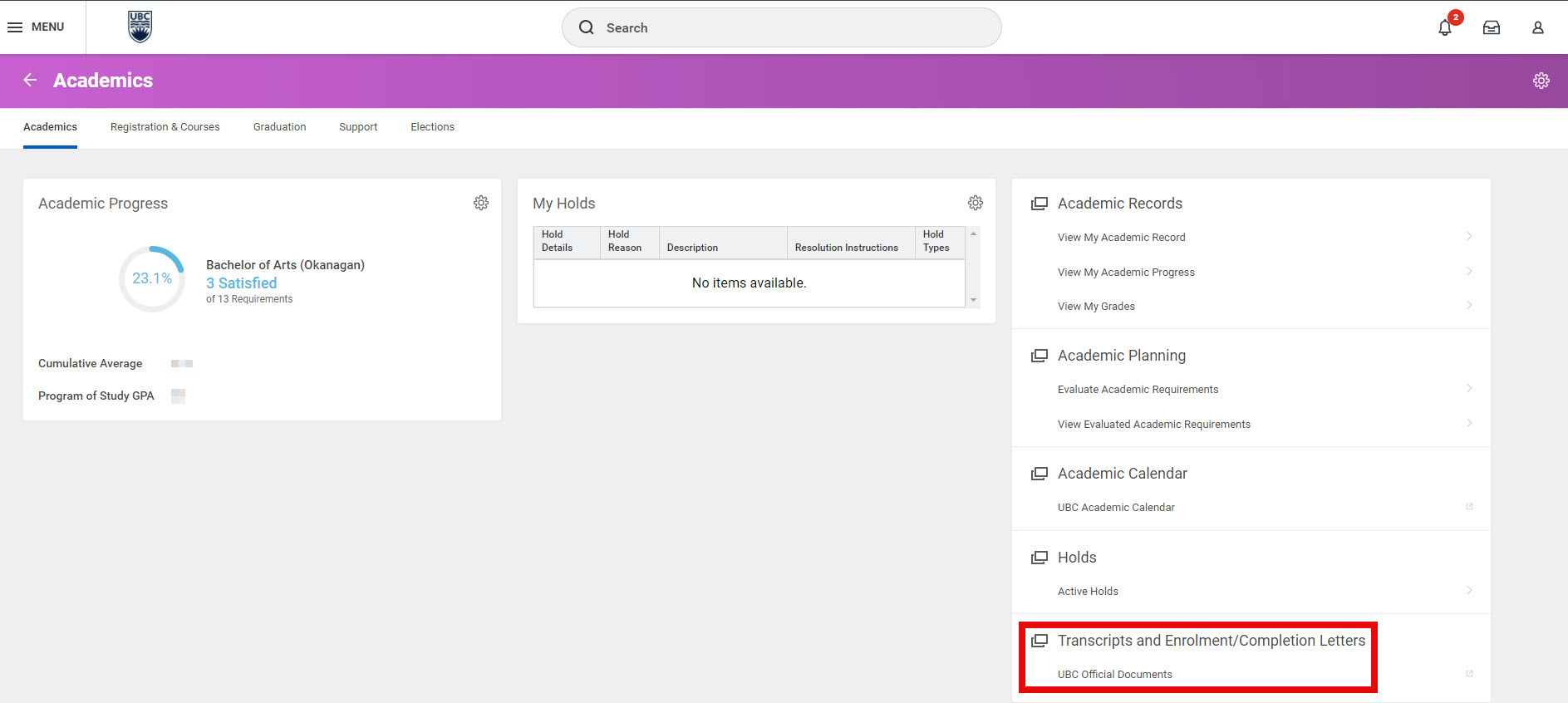Click the Academic Planning section icon
1568x703 pixels.
click(1040, 356)
